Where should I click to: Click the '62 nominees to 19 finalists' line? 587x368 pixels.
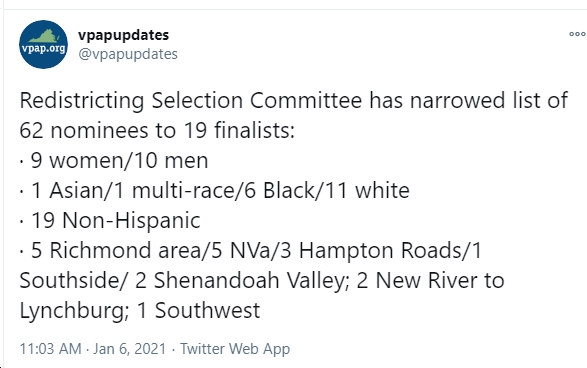157,131
